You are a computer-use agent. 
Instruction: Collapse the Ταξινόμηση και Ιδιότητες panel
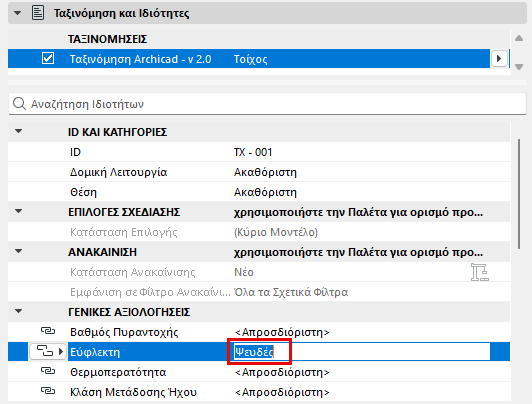(17, 13)
